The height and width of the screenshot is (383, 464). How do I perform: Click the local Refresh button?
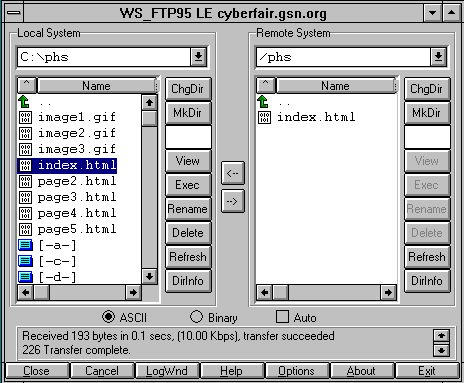pyautogui.click(x=188, y=257)
